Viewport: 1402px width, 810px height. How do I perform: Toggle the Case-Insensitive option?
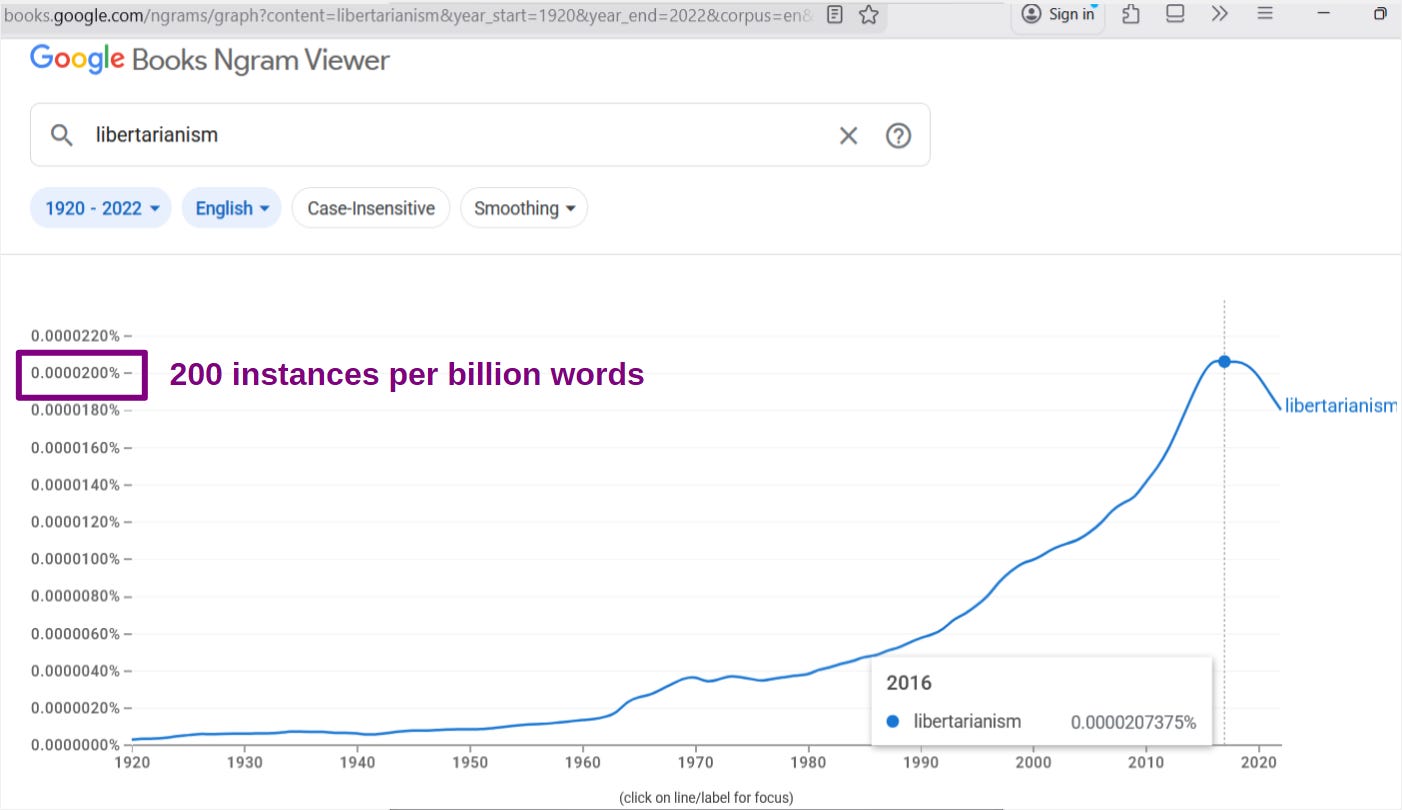point(371,208)
